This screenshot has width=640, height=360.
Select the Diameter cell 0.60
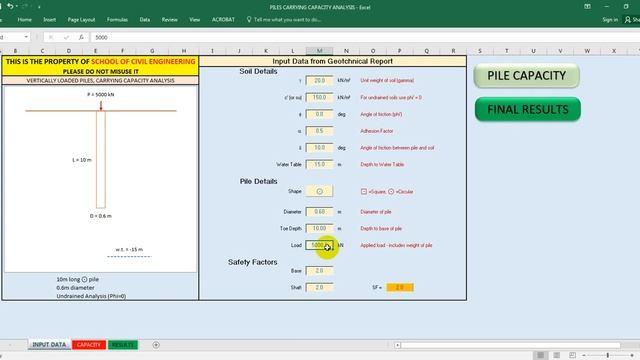click(319, 212)
